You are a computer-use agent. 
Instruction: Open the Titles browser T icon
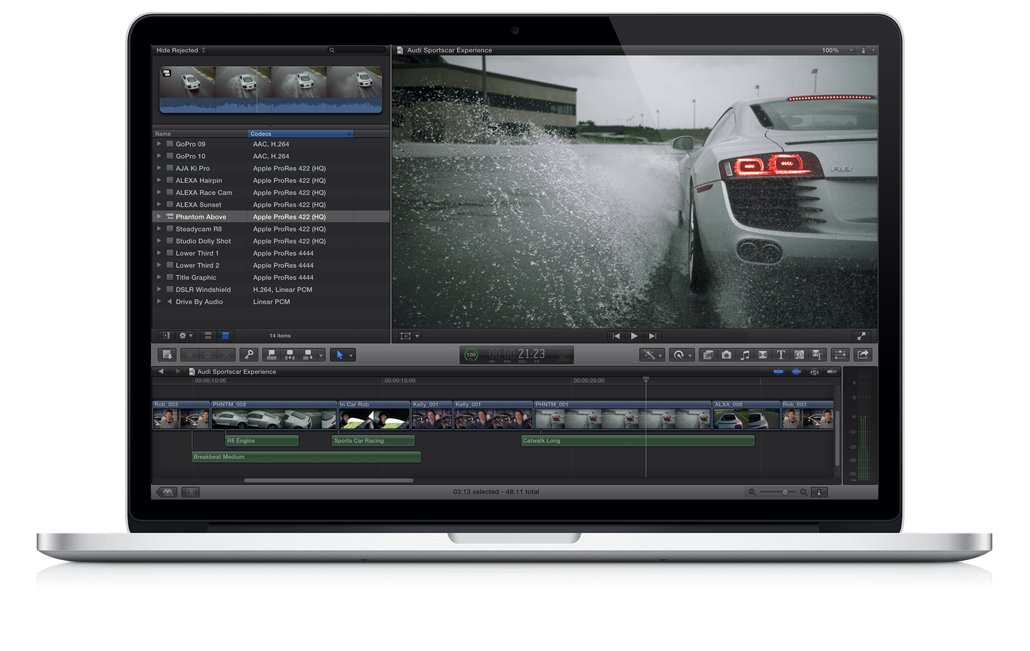(x=780, y=355)
